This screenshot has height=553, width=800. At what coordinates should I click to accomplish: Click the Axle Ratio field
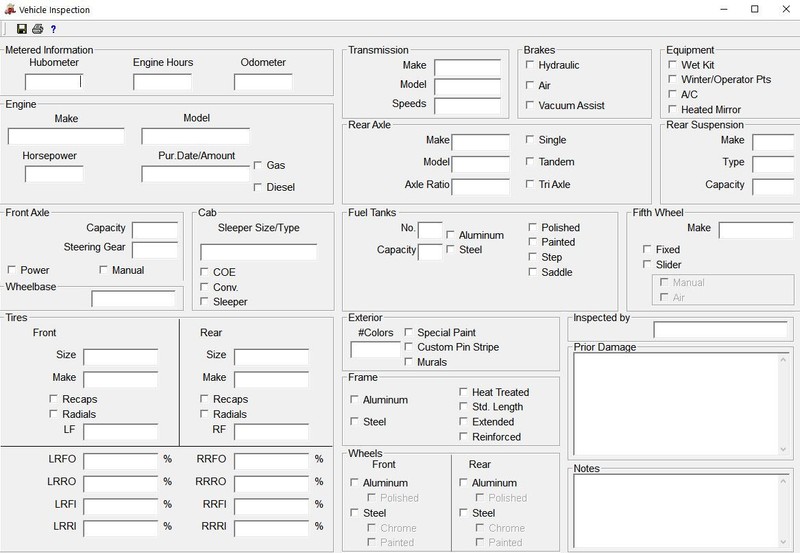(x=481, y=187)
